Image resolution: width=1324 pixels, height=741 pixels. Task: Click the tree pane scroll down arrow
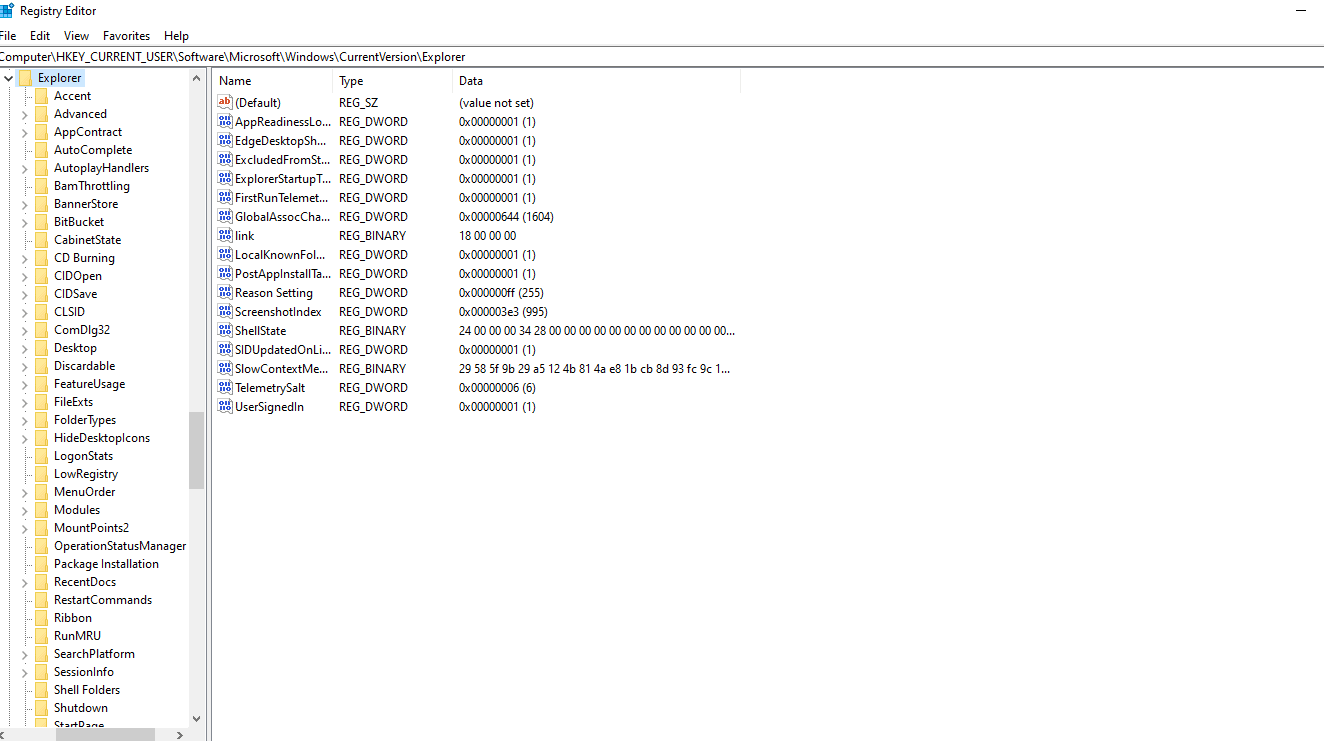tap(196, 718)
